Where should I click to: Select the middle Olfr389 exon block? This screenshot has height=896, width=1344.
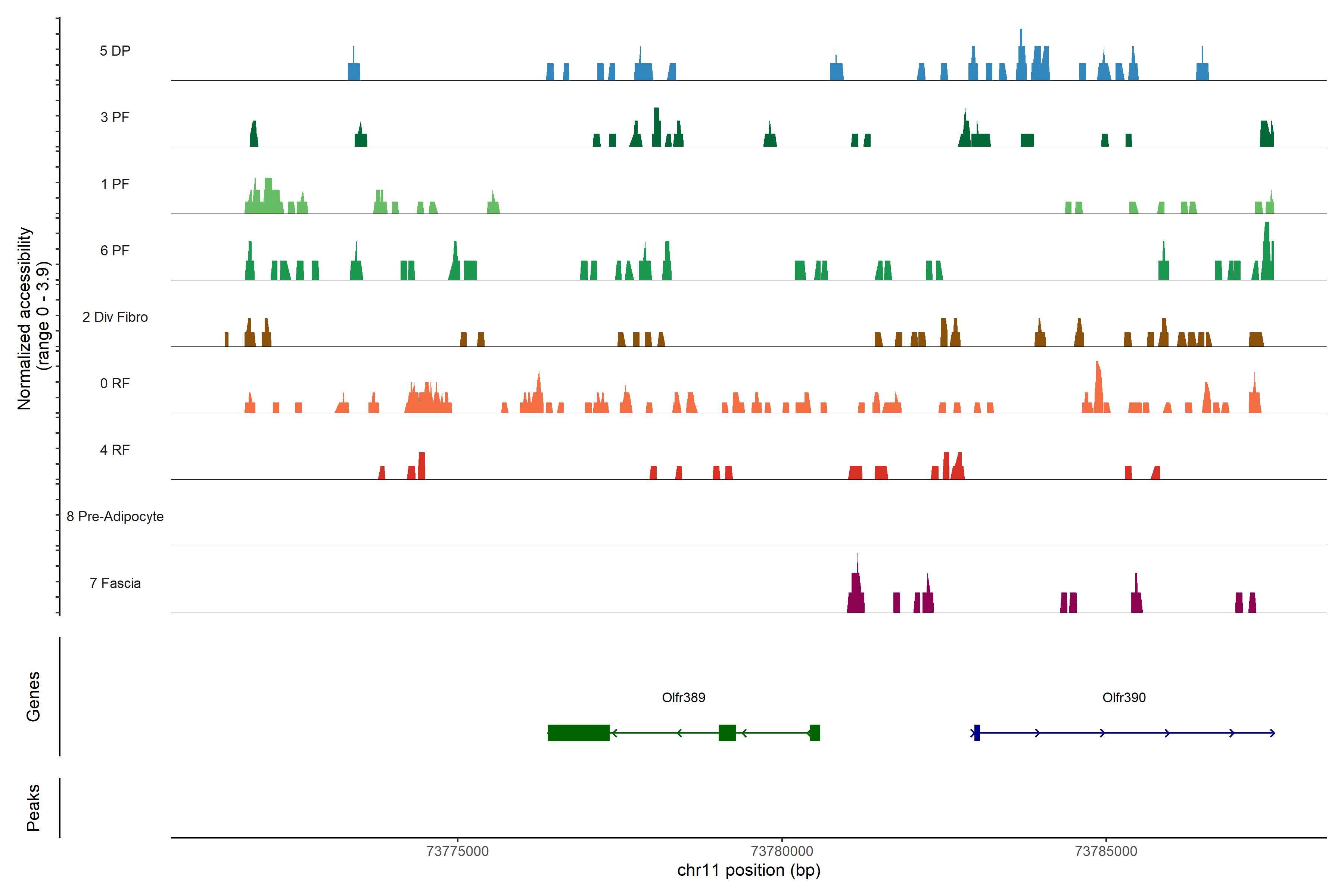(727, 732)
